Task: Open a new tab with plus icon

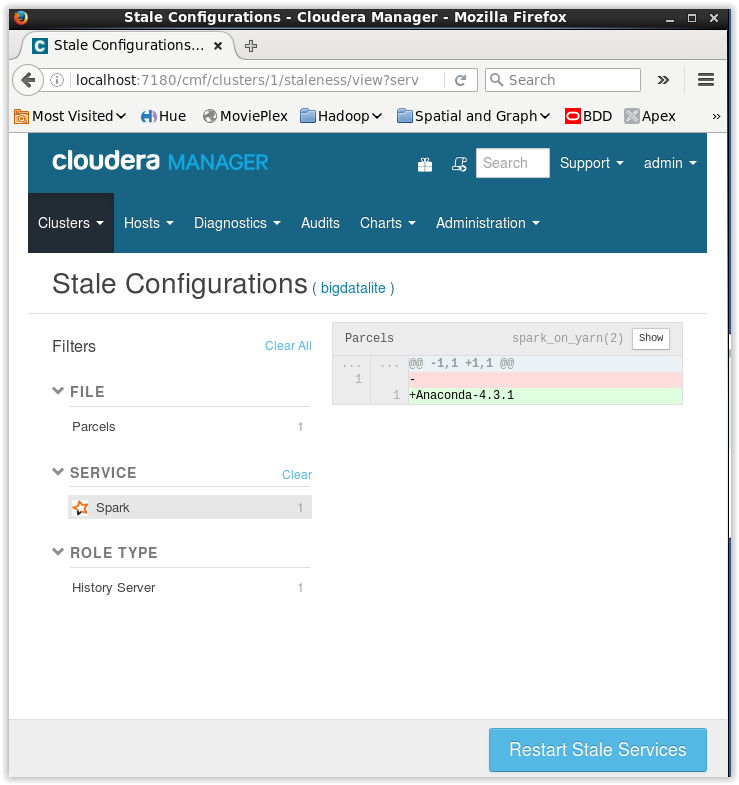Action: (251, 46)
